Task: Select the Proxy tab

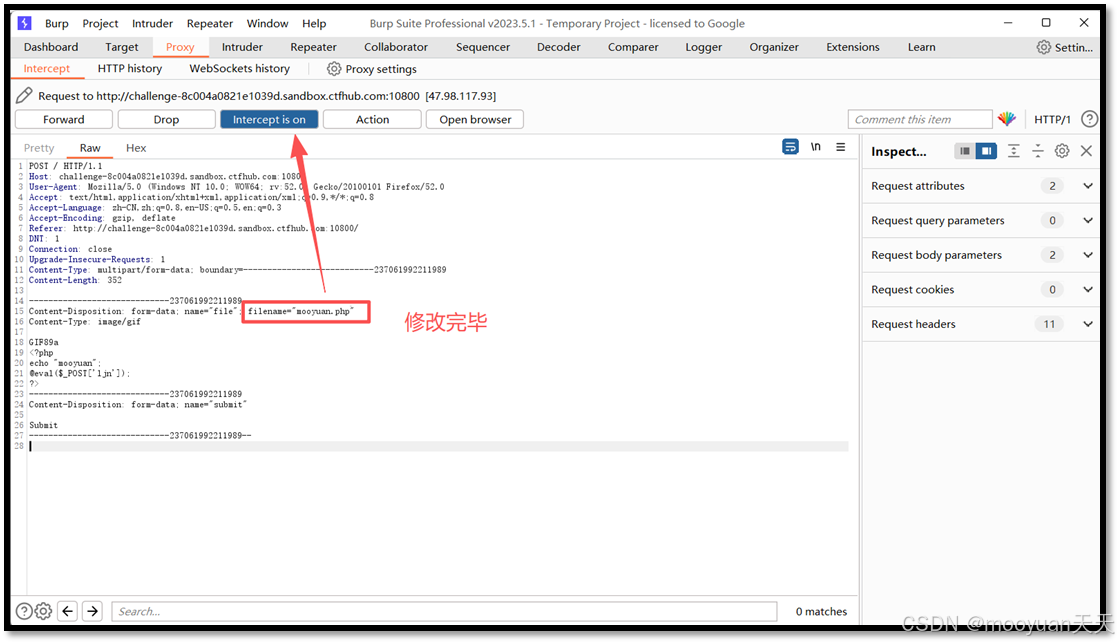Action: pyautogui.click(x=180, y=47)
